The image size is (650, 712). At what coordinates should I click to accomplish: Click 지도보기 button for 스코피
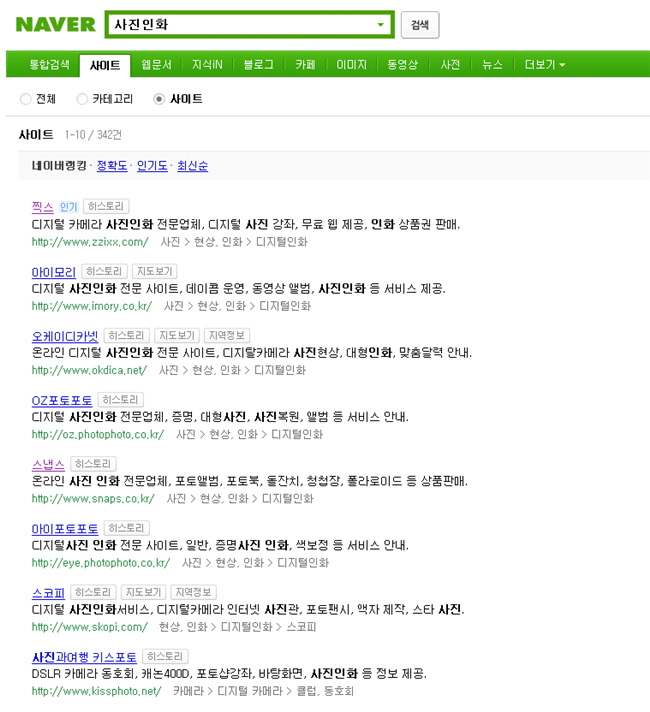[x=144, y=592]
